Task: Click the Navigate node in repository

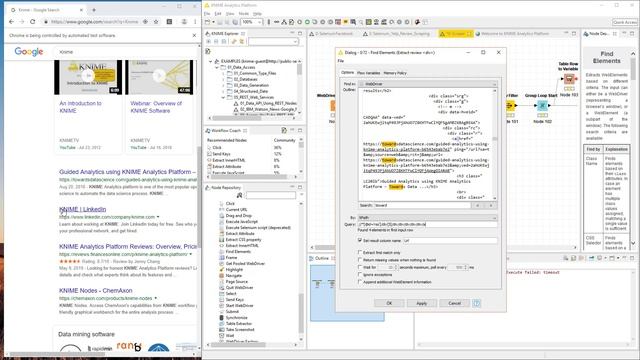Action: tap(233, 276)
